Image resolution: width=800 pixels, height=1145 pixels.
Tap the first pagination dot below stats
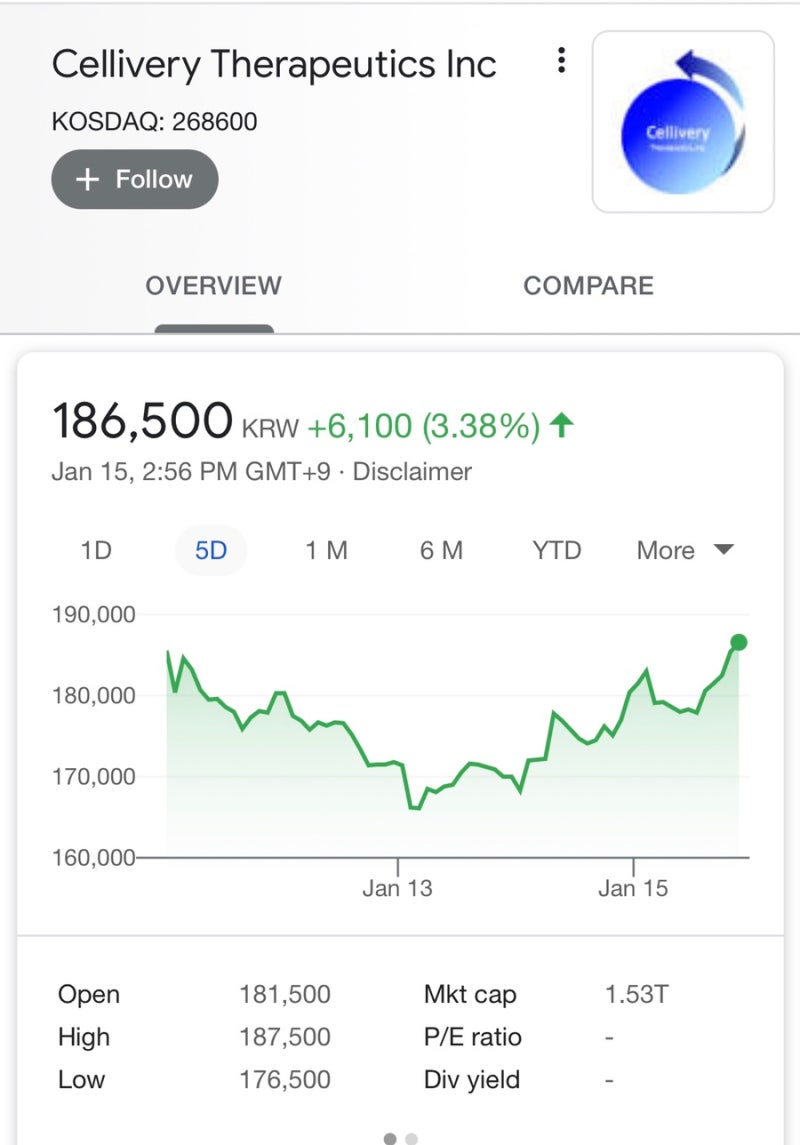coord(390,1138)
